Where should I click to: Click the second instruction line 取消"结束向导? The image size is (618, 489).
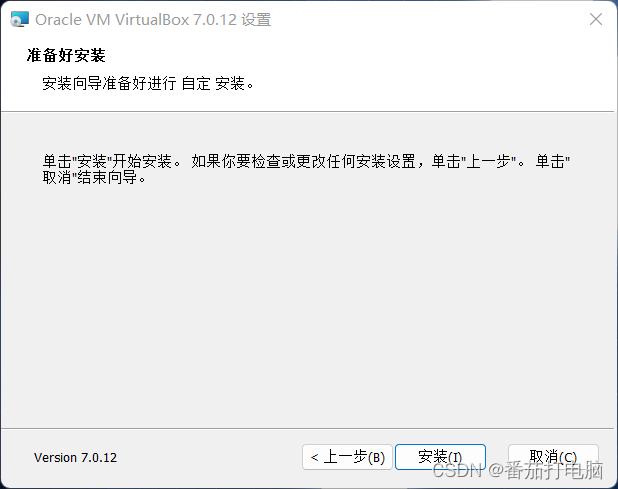click(94, 177)
